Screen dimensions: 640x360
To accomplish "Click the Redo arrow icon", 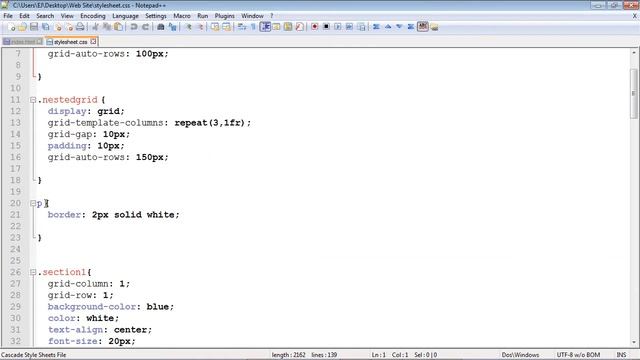I will (145, 27).
